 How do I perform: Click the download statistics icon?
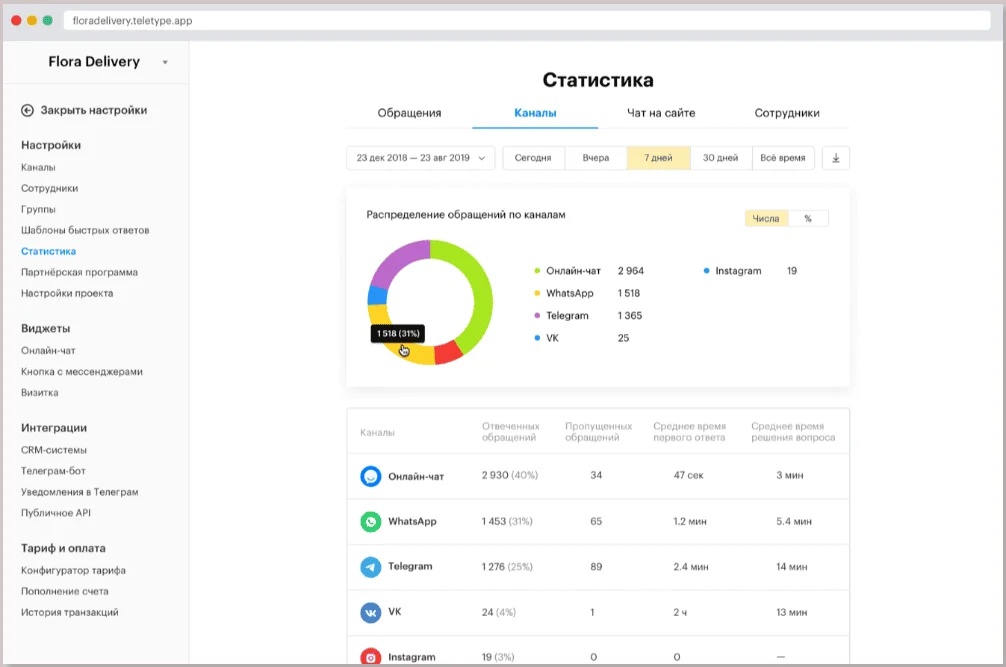click(836, 158)
